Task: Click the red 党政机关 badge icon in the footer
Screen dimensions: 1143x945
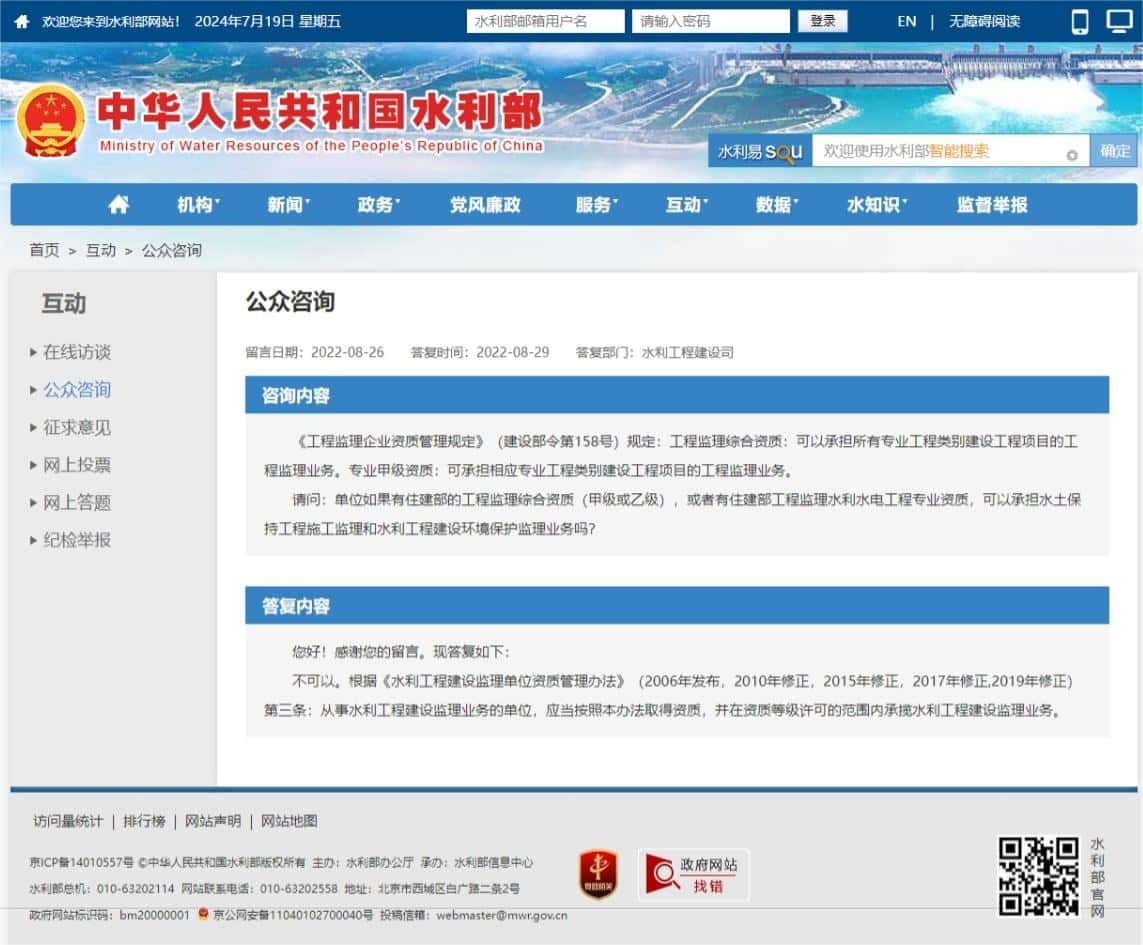Action: click(x=598, y=875)
